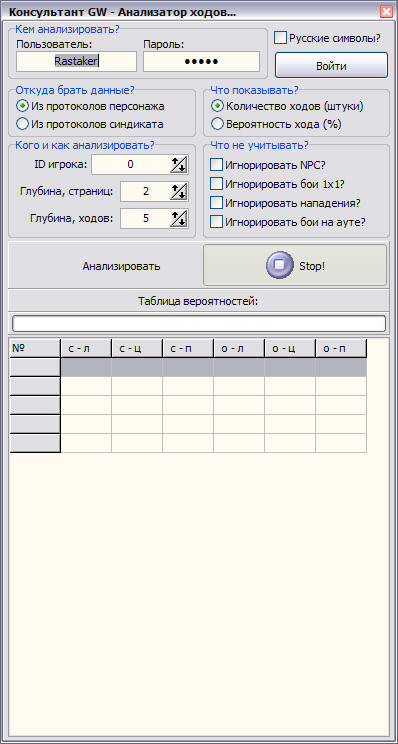Viewport: 398px width, 744px height.
Task: Click the Глубина, ходов value field
Action: [145, 219]
